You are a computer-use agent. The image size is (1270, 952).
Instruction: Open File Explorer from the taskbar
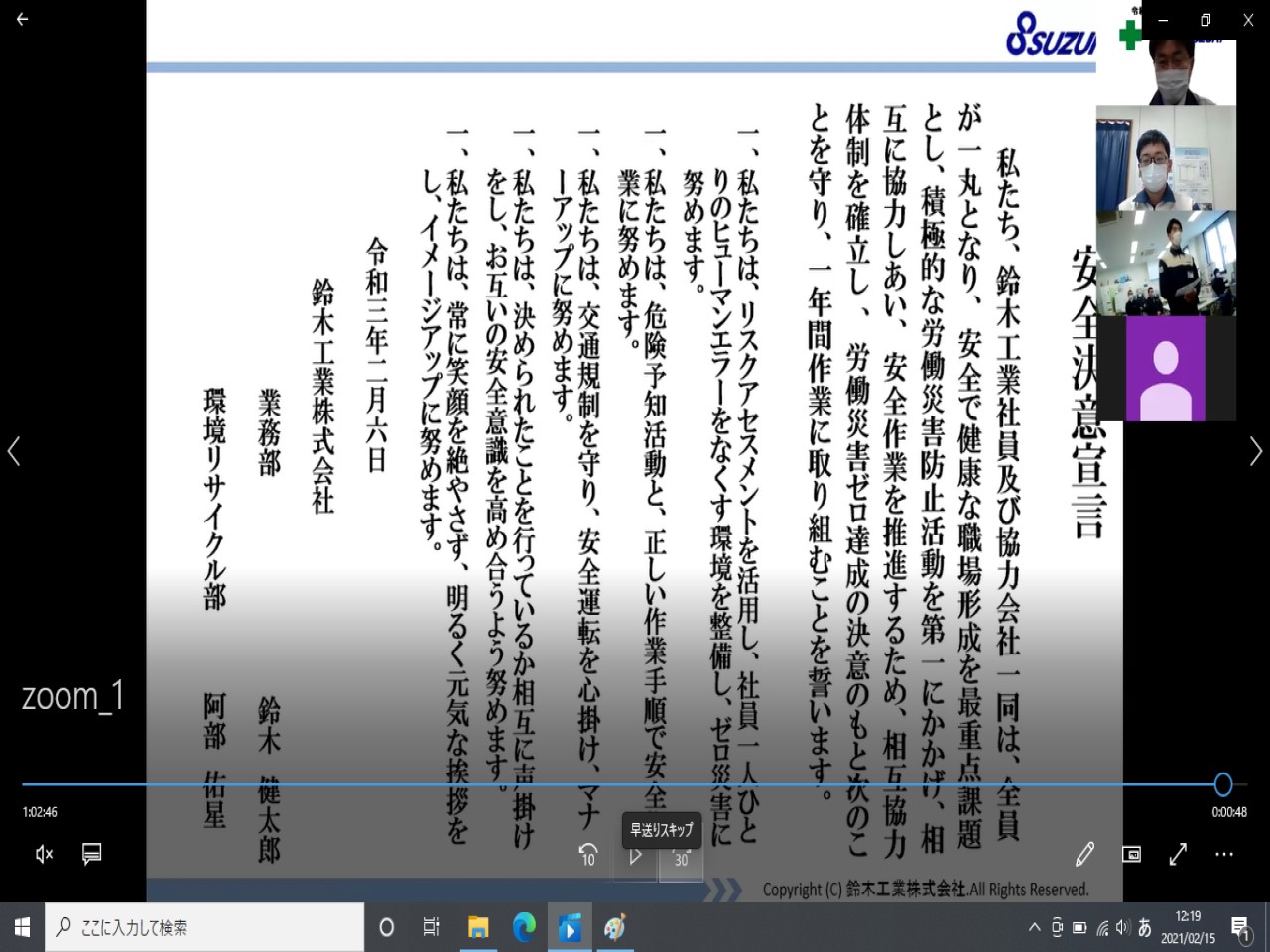click(x=478, y=927)
